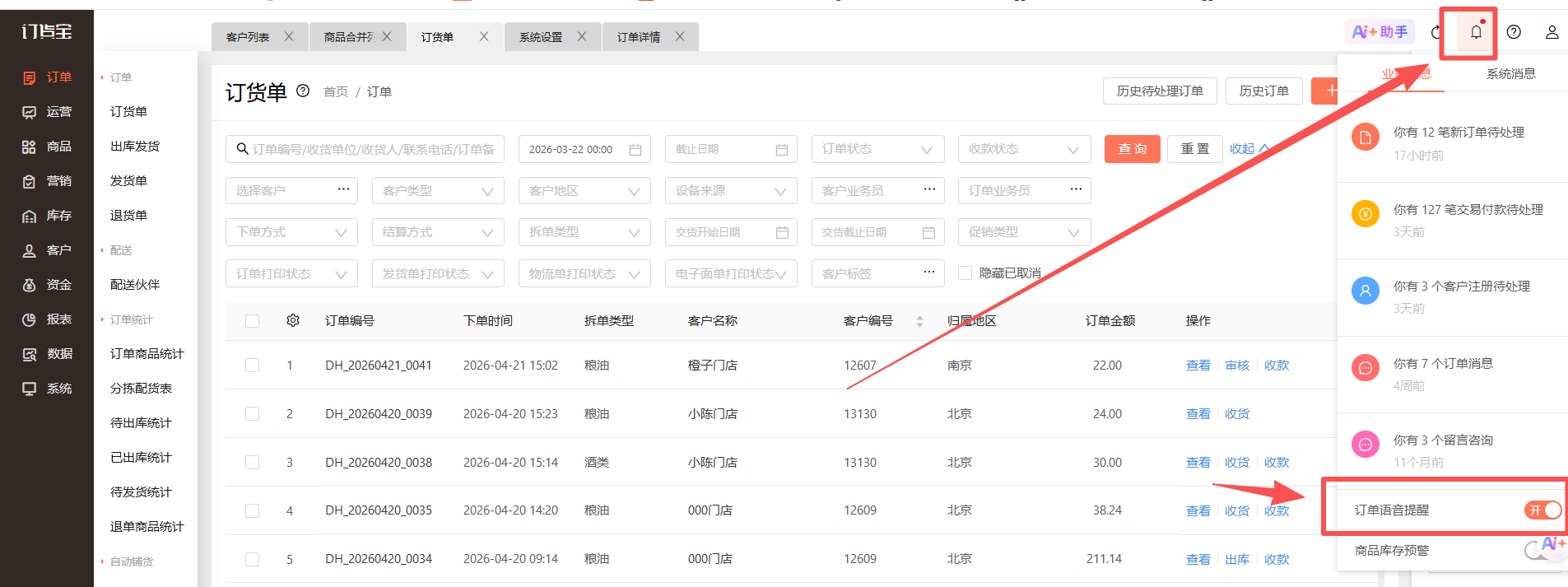This screenshot has height=587, width=1568.
Task: Open the 选择客户 selector field
Action: [x=291, y=191]
